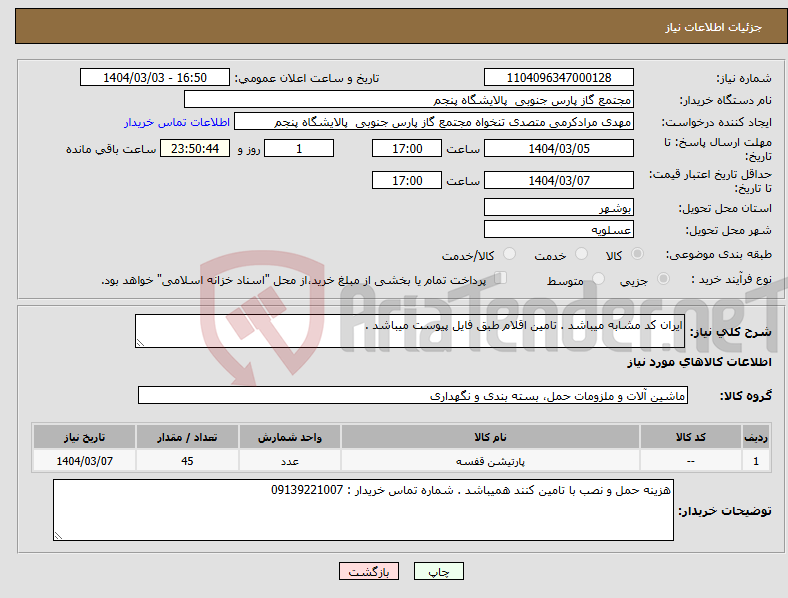The image size is (788, 598).
Task: Click the heading اطلاعات کالاهای مورد نیاز
Action: 699,362
